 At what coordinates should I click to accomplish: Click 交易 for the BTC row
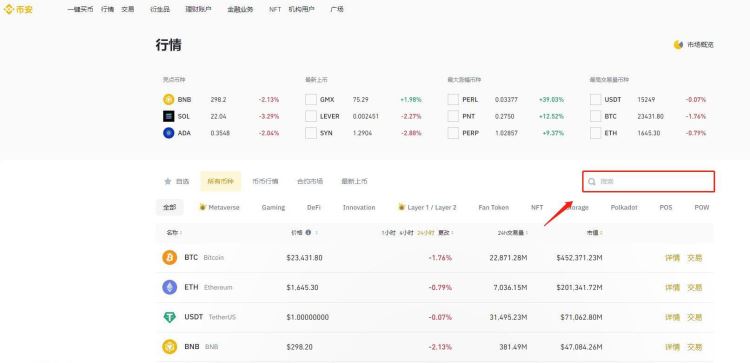(695, 258)
